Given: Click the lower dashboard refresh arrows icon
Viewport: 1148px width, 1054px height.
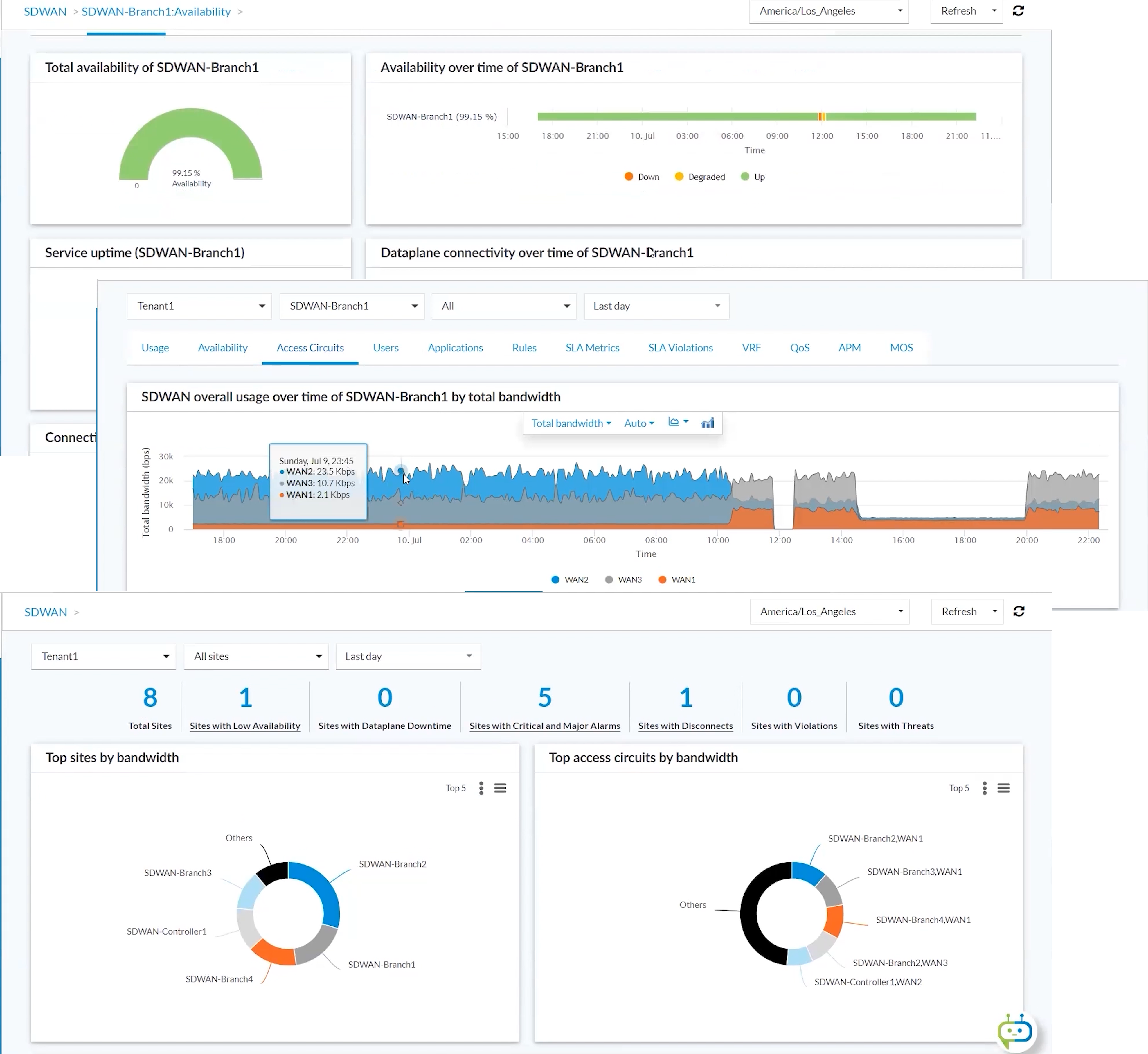Looking at the screenshot, I should coord(1019,611).
